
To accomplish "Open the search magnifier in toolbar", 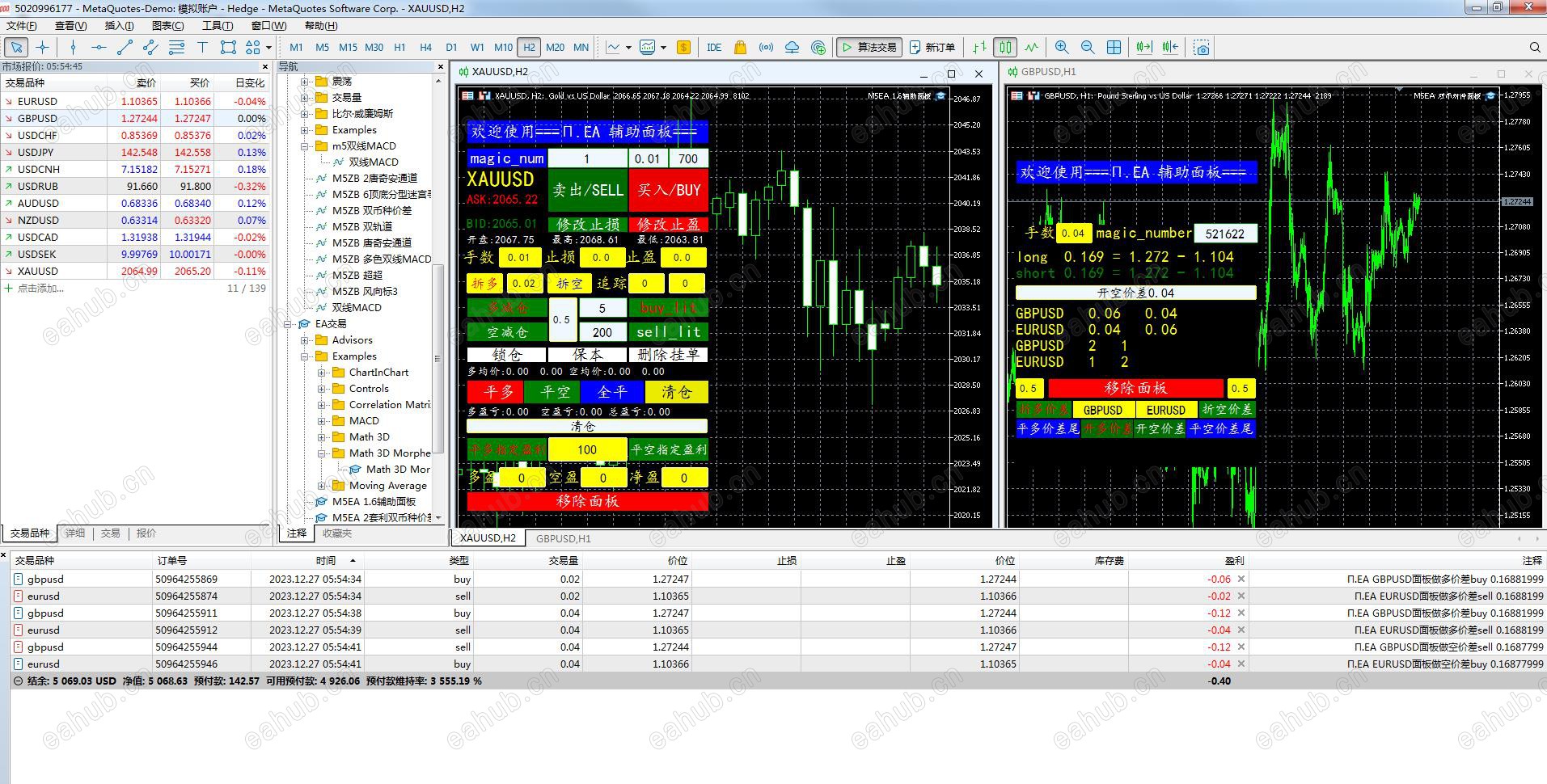I will (1535, 48).
